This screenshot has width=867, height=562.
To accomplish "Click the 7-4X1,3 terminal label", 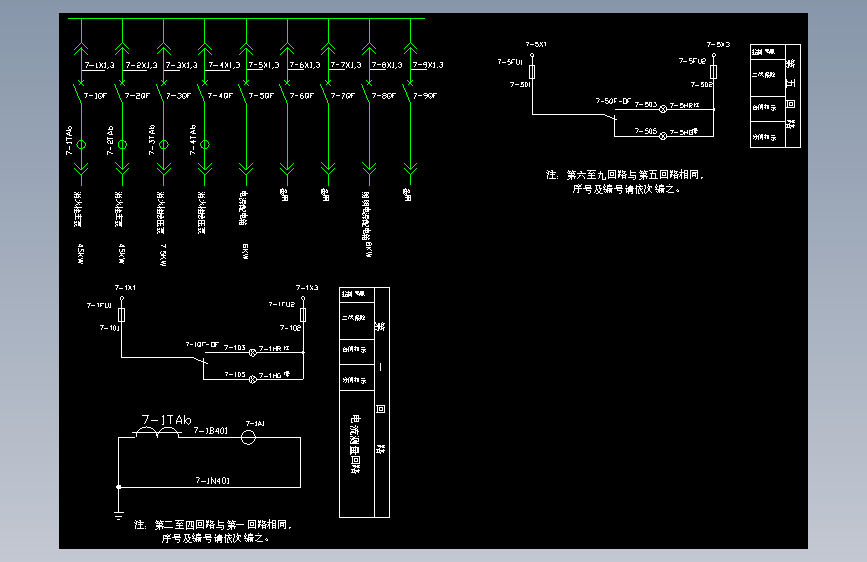I will [224, 65].
